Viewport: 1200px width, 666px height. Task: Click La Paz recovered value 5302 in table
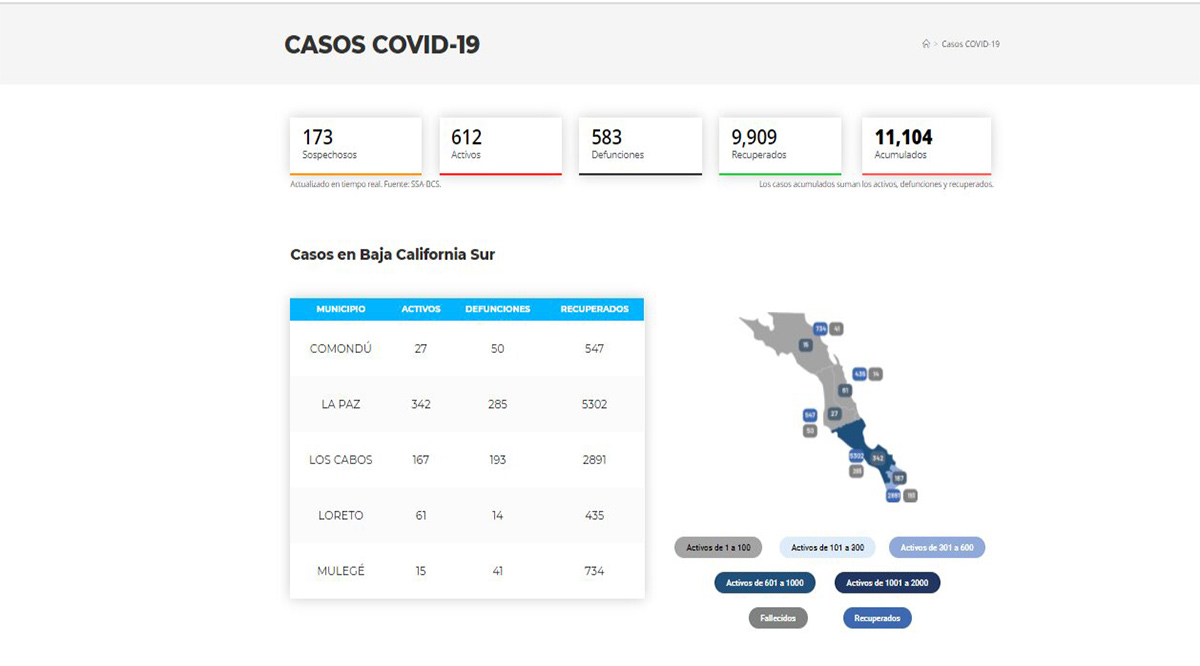[x=594, y=404]
